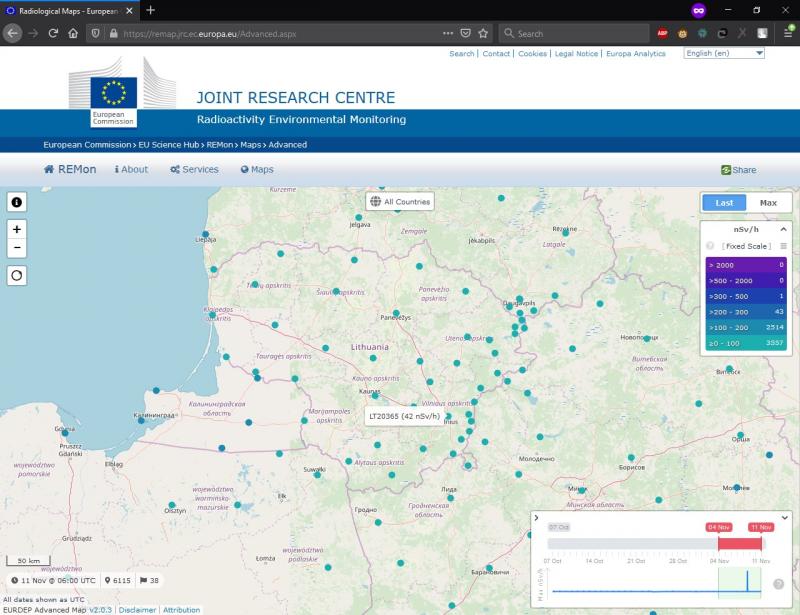Select the ≥0 - 100 legend band
800x615 pixels.
746,343
